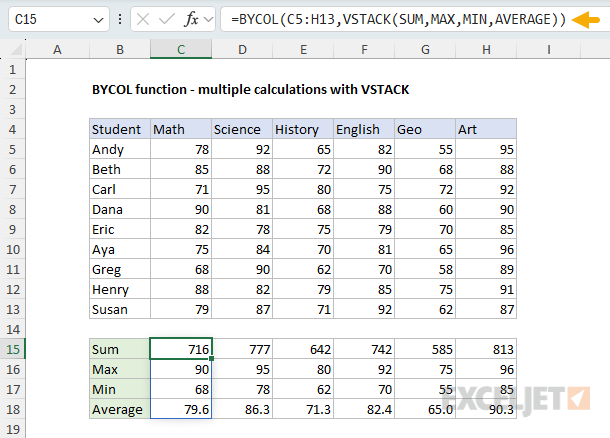Image resolution: width=610 pixels, height=438 pixels.
Task: Select History sum cell 642
Action: 303,349
